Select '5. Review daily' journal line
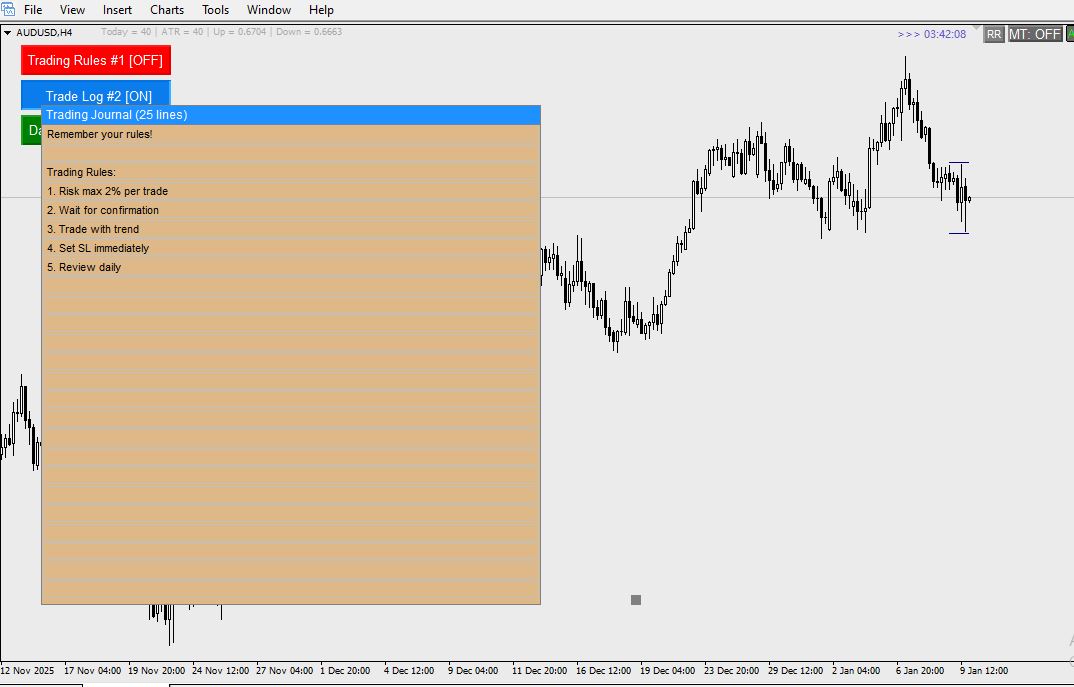This screenshot has width=1074, height=687. click(291, 267)
